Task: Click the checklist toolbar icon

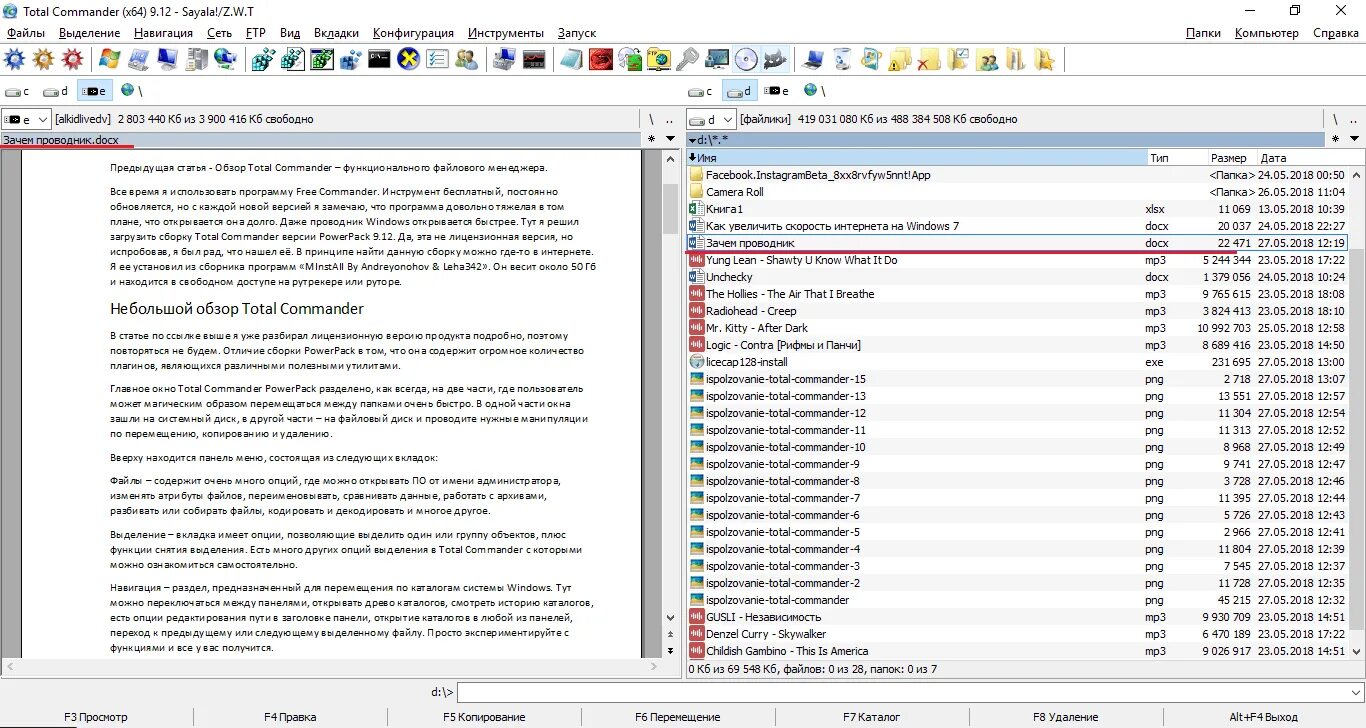Action: coord(437,59)
